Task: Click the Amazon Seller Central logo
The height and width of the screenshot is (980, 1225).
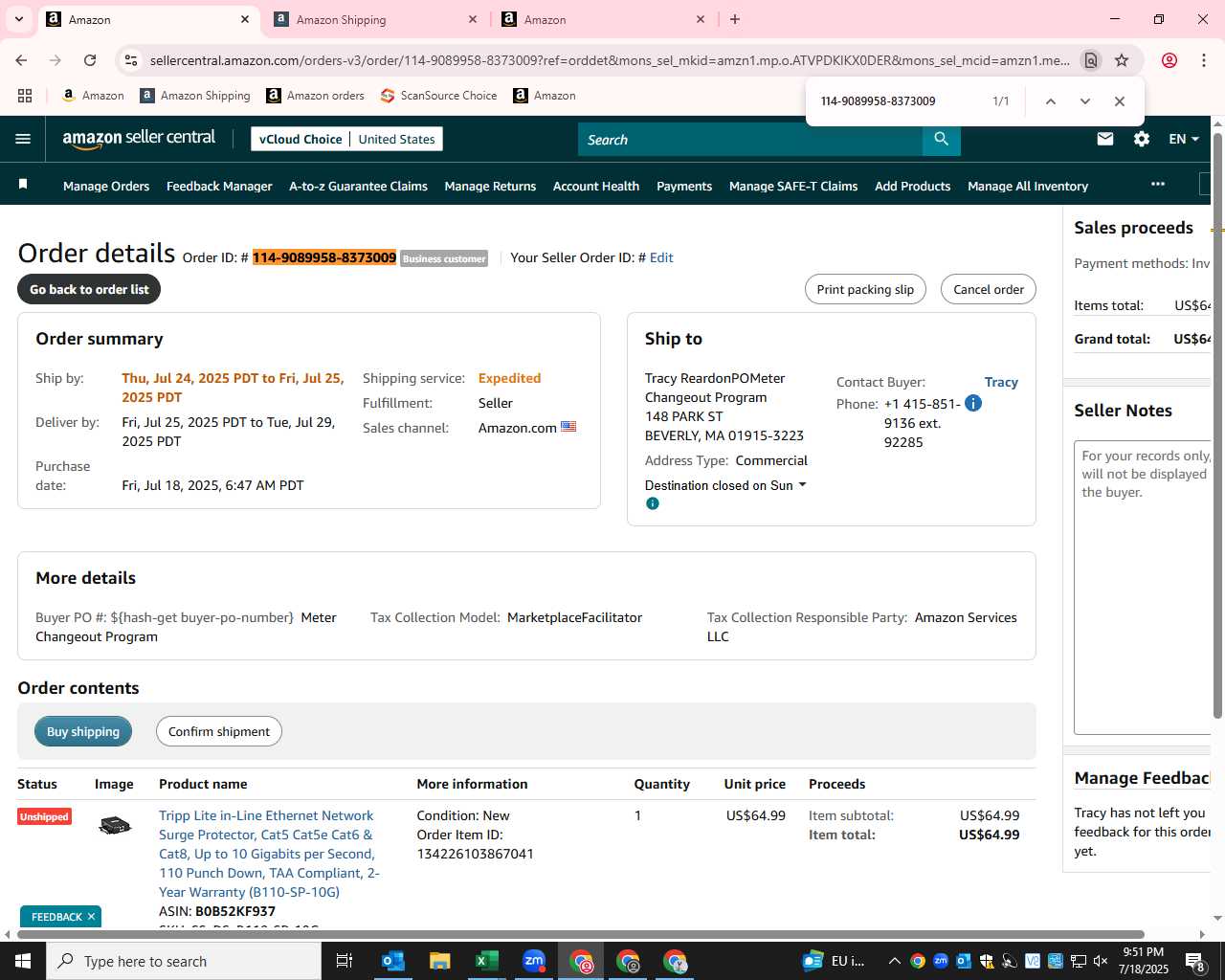Action: click(x=139, y=139)
